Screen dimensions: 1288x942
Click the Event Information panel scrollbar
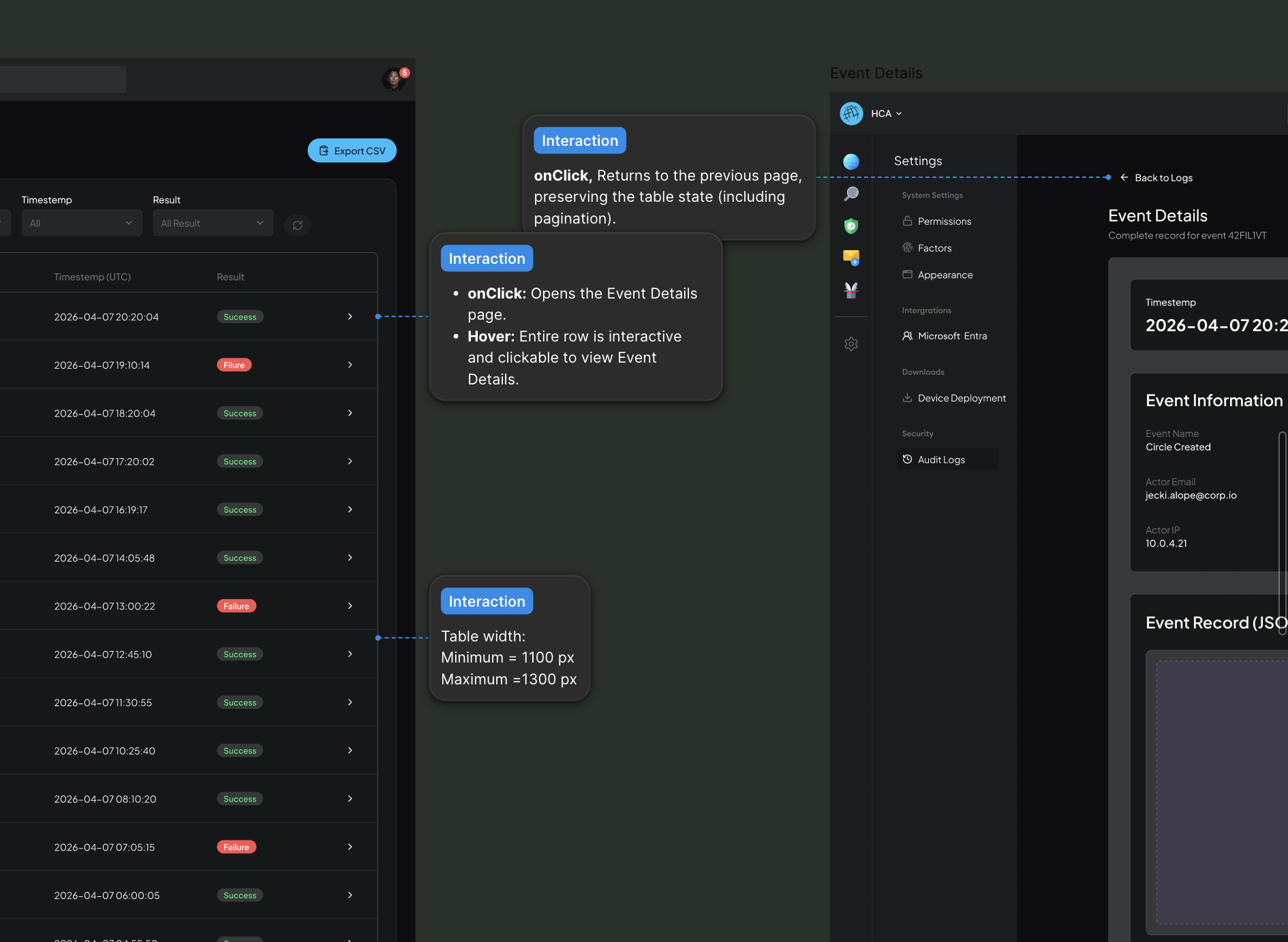[1282, 533]
